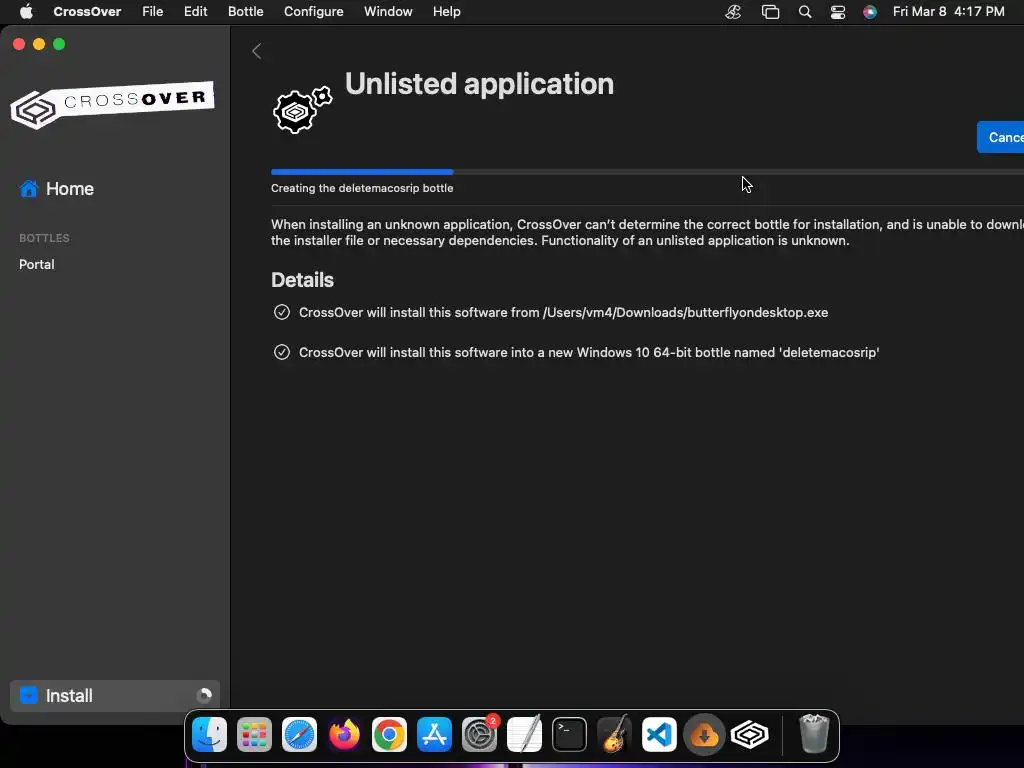Click the unknown application description paragraph

647,232
